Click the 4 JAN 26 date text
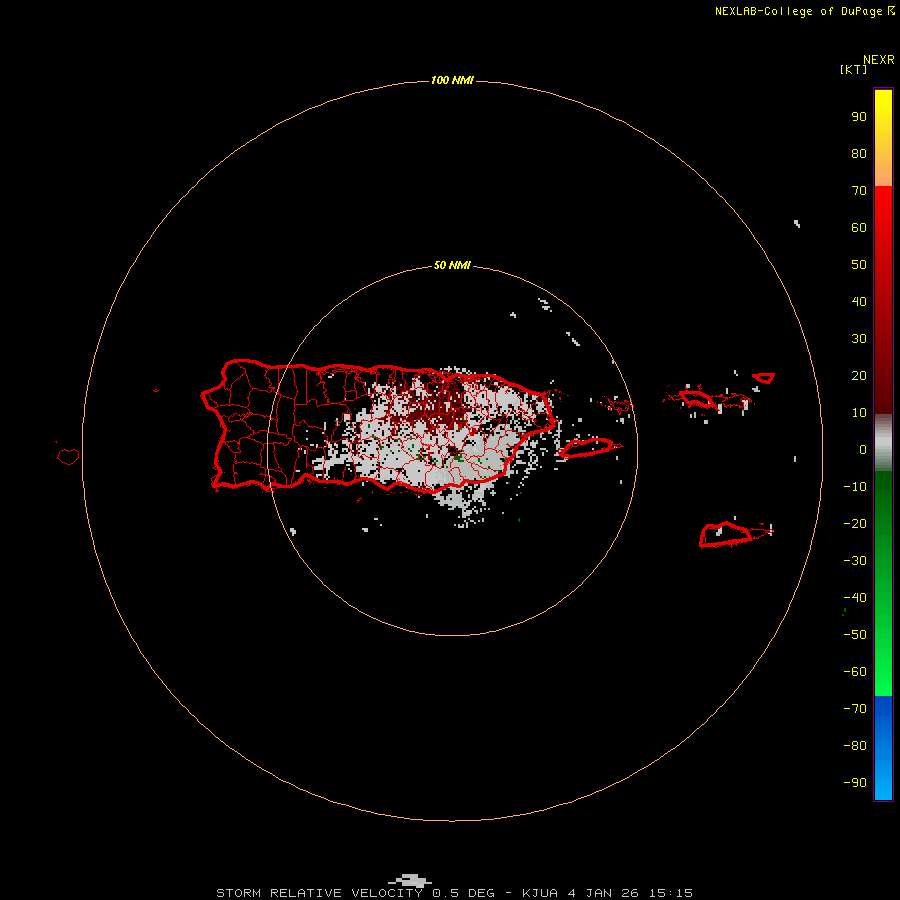The image size is (900, 900). (x=603, y=893)
